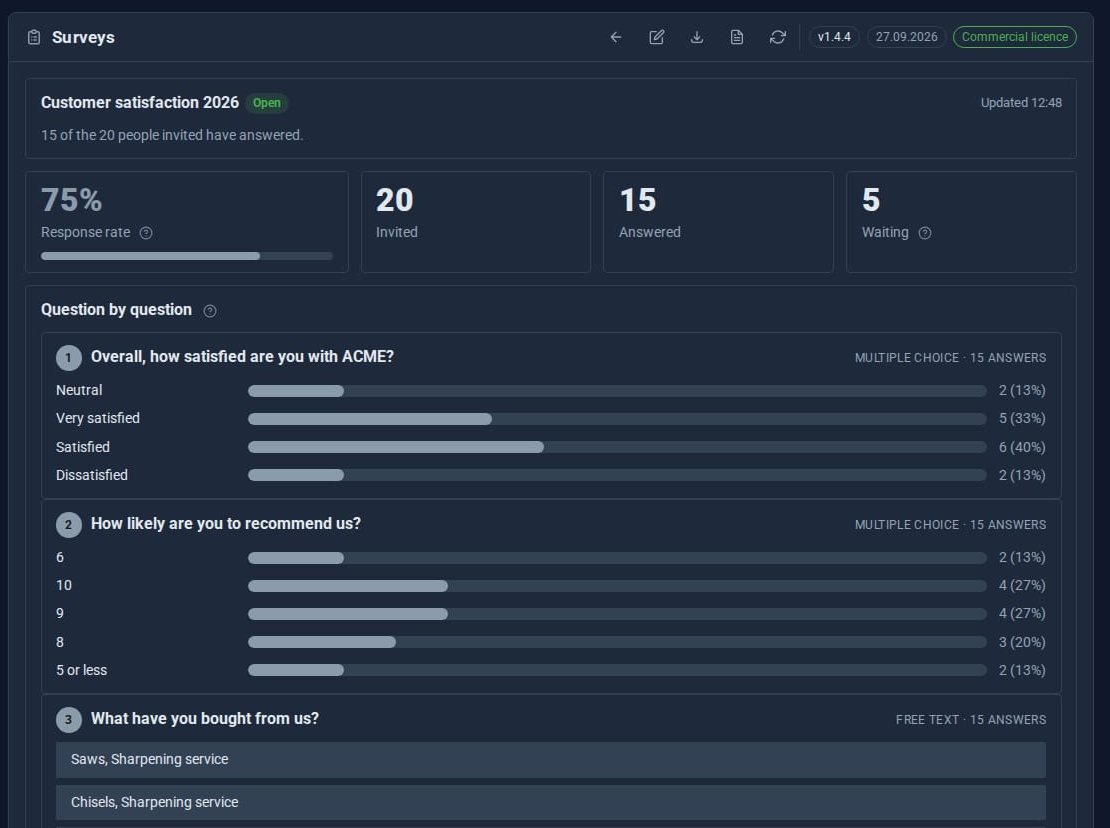
Task: Select the Saws, Sharpening service answer
Action: click(551, 759)
